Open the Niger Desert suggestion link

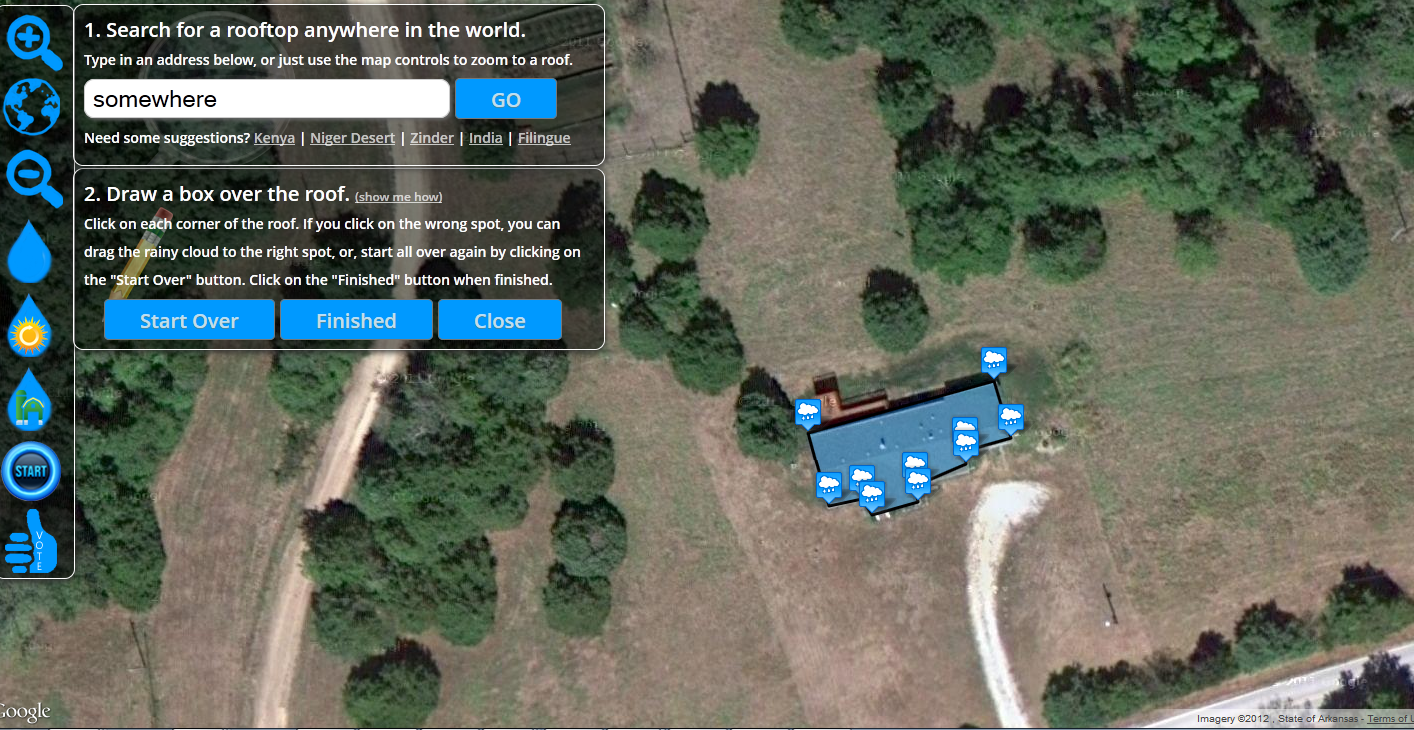point(352,138)
